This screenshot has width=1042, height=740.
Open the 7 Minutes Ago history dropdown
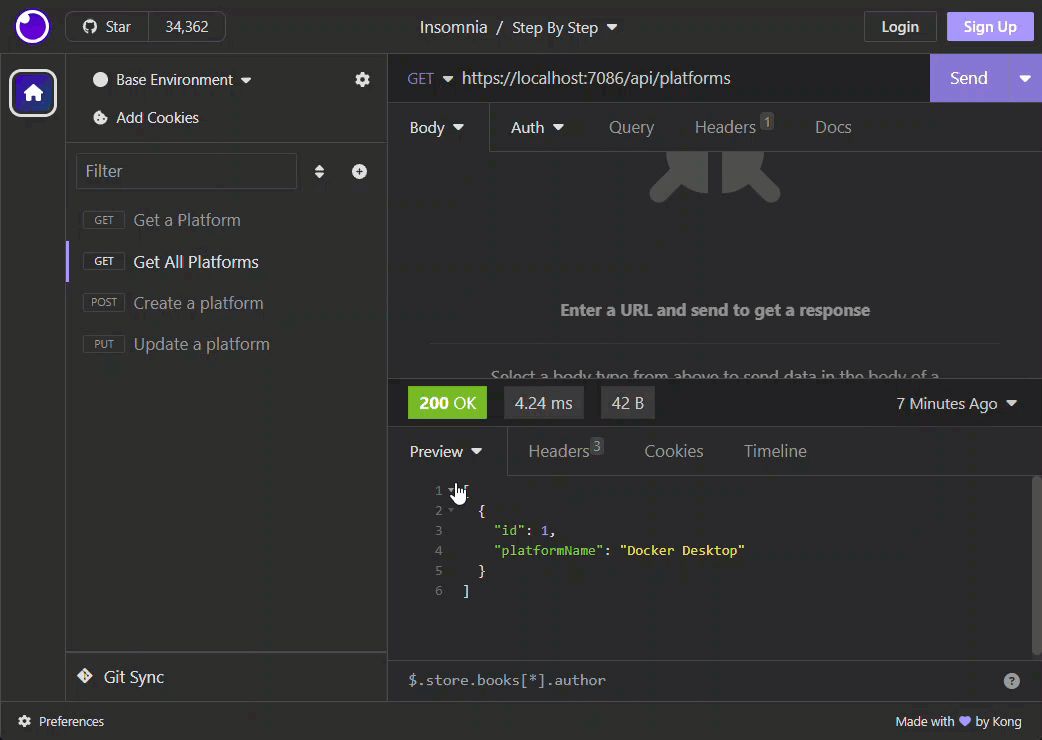(x=956, y=404)
